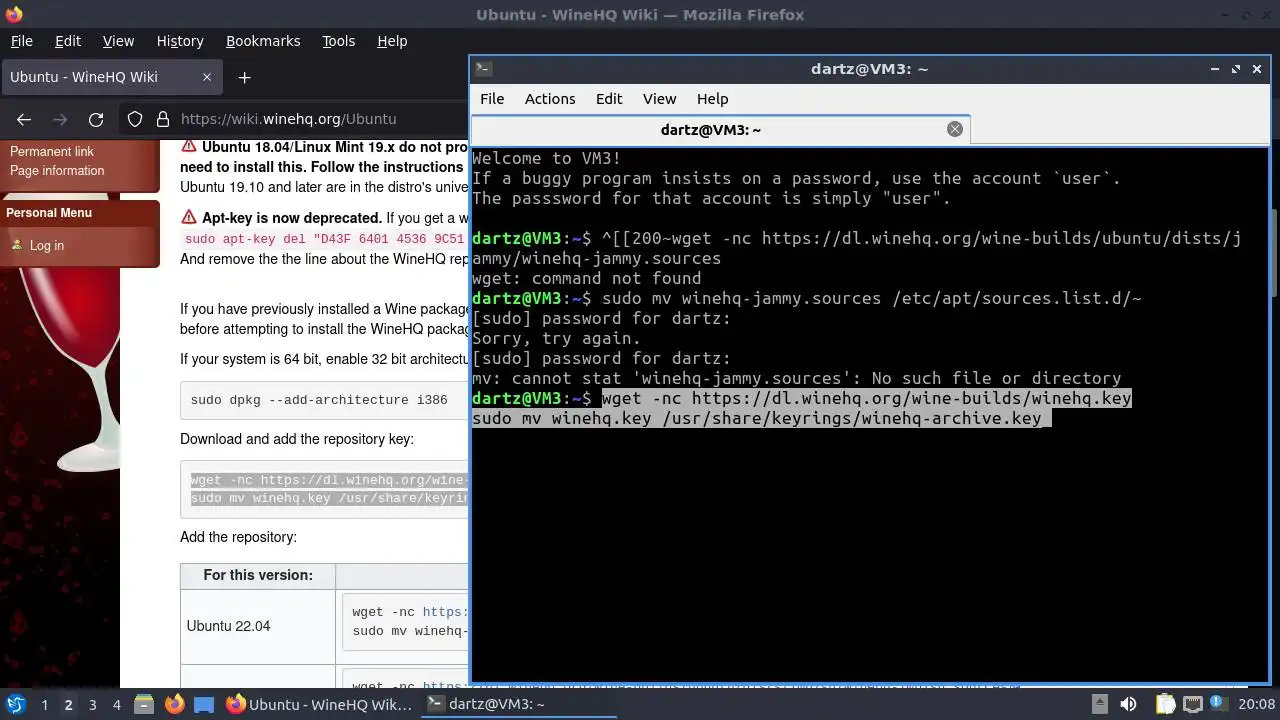This screenshot has height=720, width=1280.
Task: Click the show desktop taskbar icon
Action: [x=204, y=704]
